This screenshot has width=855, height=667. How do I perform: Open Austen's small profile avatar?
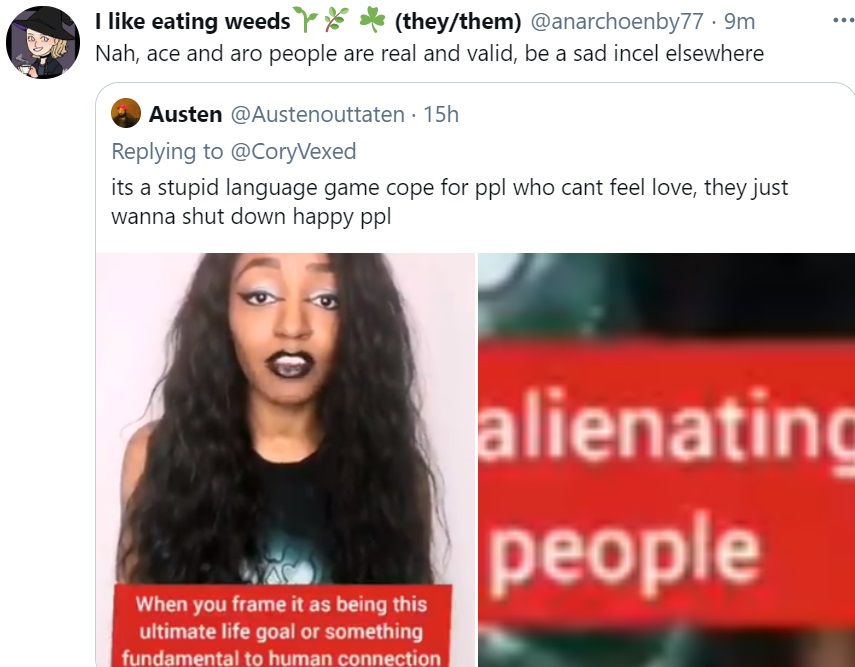(126, 113)
